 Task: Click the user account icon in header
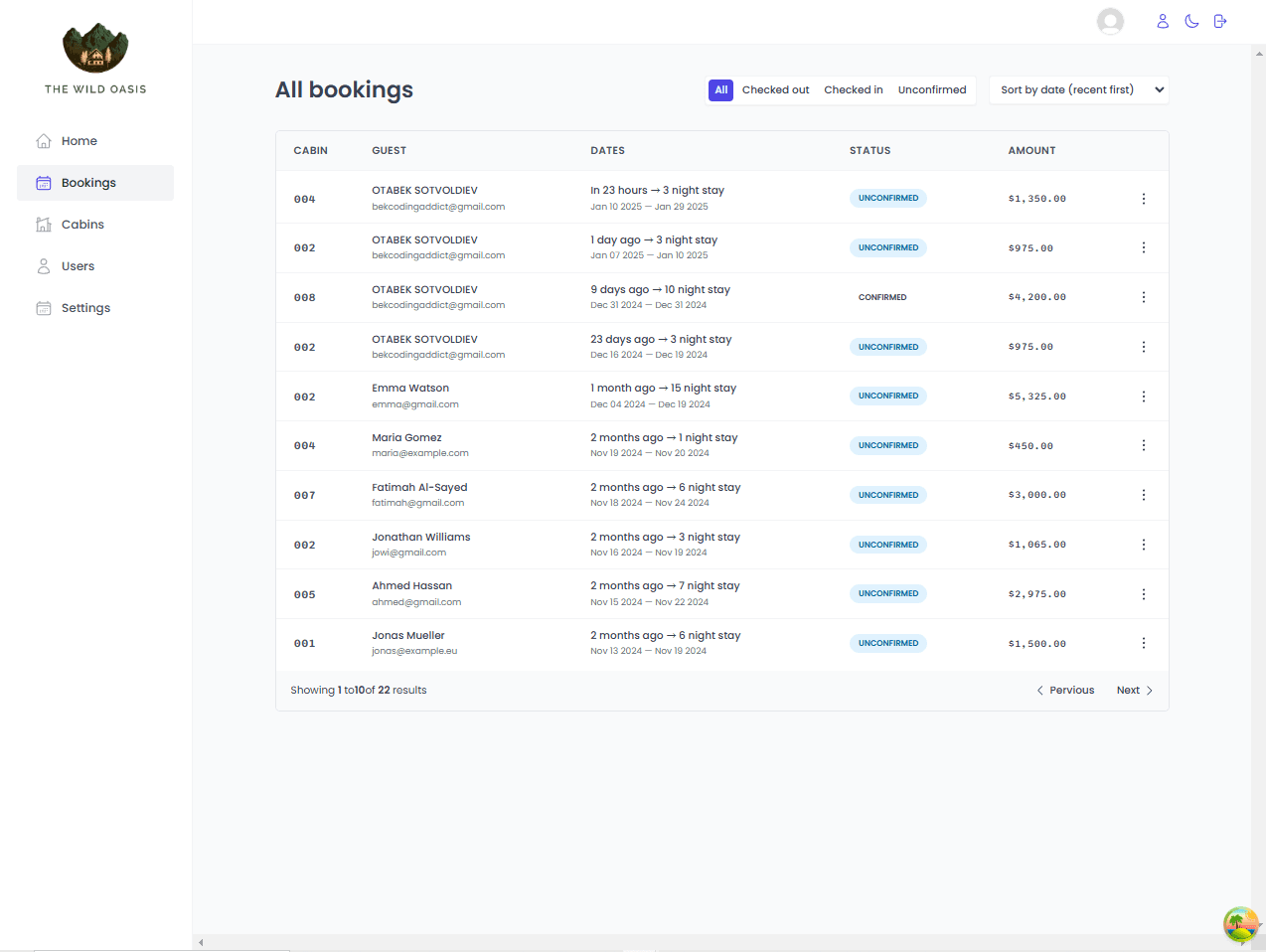pyautogui.click(x=1162, y=21)
